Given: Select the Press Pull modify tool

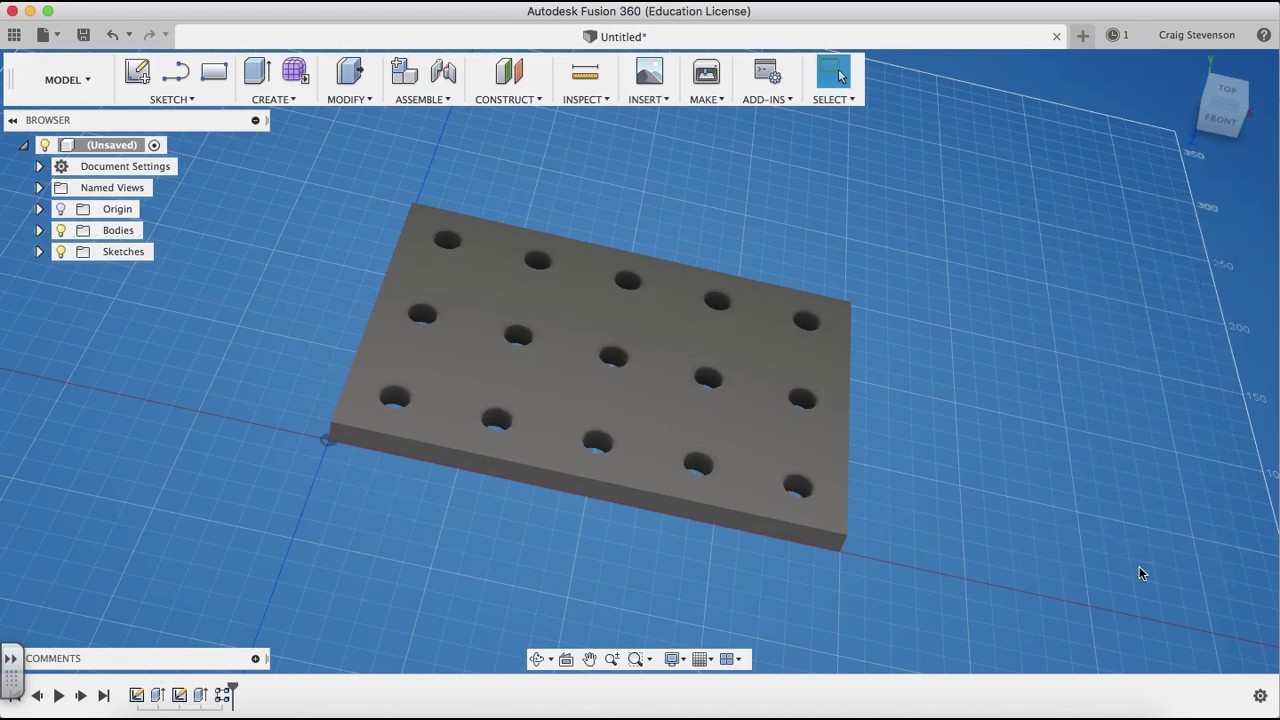Looking at the screenshot, I should [x=350, y=71].
